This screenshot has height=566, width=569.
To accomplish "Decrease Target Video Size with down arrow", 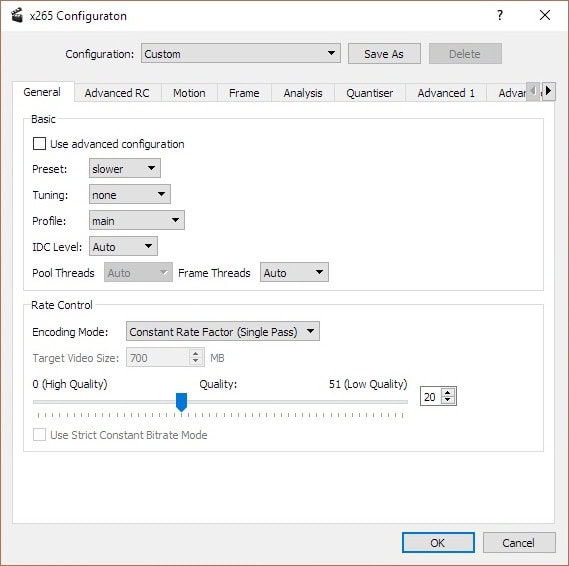I will point(196,362).
